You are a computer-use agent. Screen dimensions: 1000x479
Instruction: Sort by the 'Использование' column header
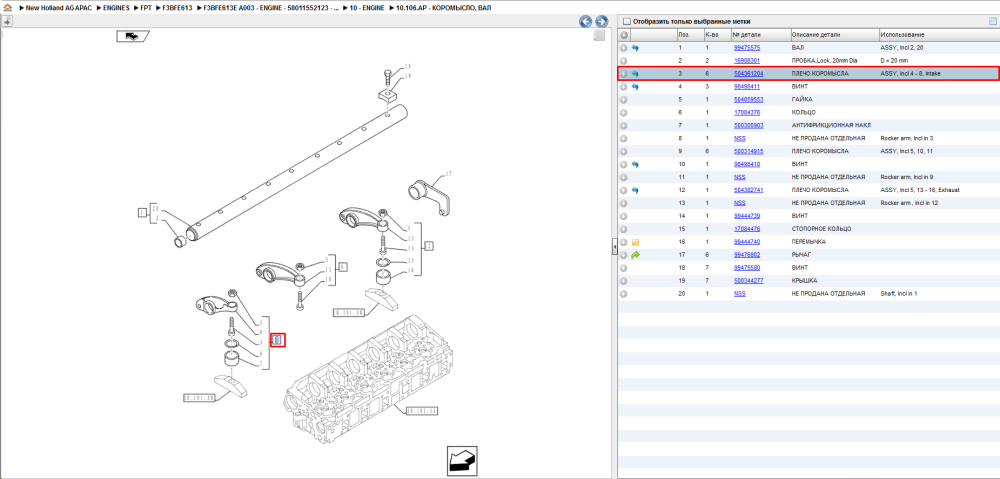[x=939, y=34]
